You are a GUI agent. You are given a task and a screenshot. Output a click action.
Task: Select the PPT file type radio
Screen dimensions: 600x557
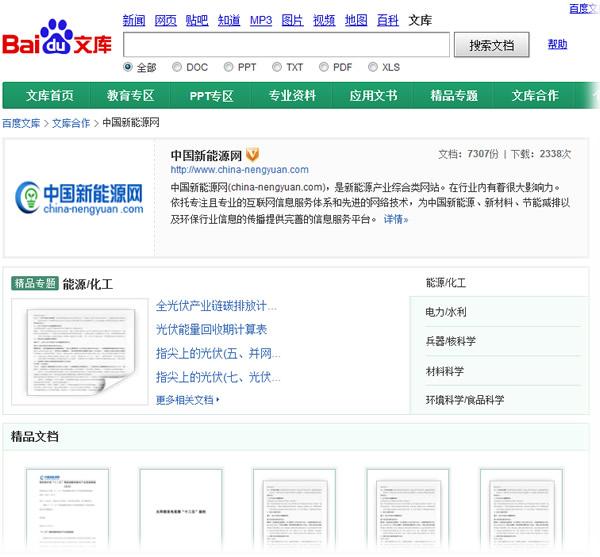(x=228, y=67)
